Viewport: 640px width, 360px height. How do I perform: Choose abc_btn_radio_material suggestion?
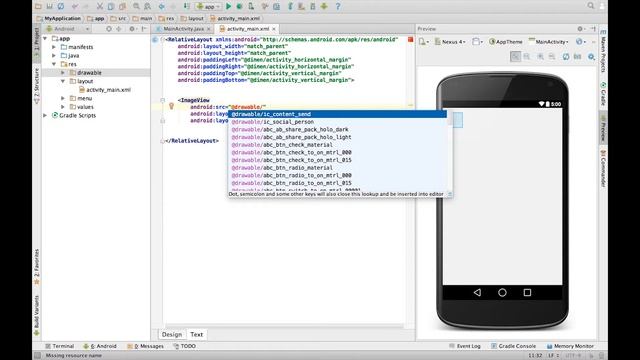338,168
